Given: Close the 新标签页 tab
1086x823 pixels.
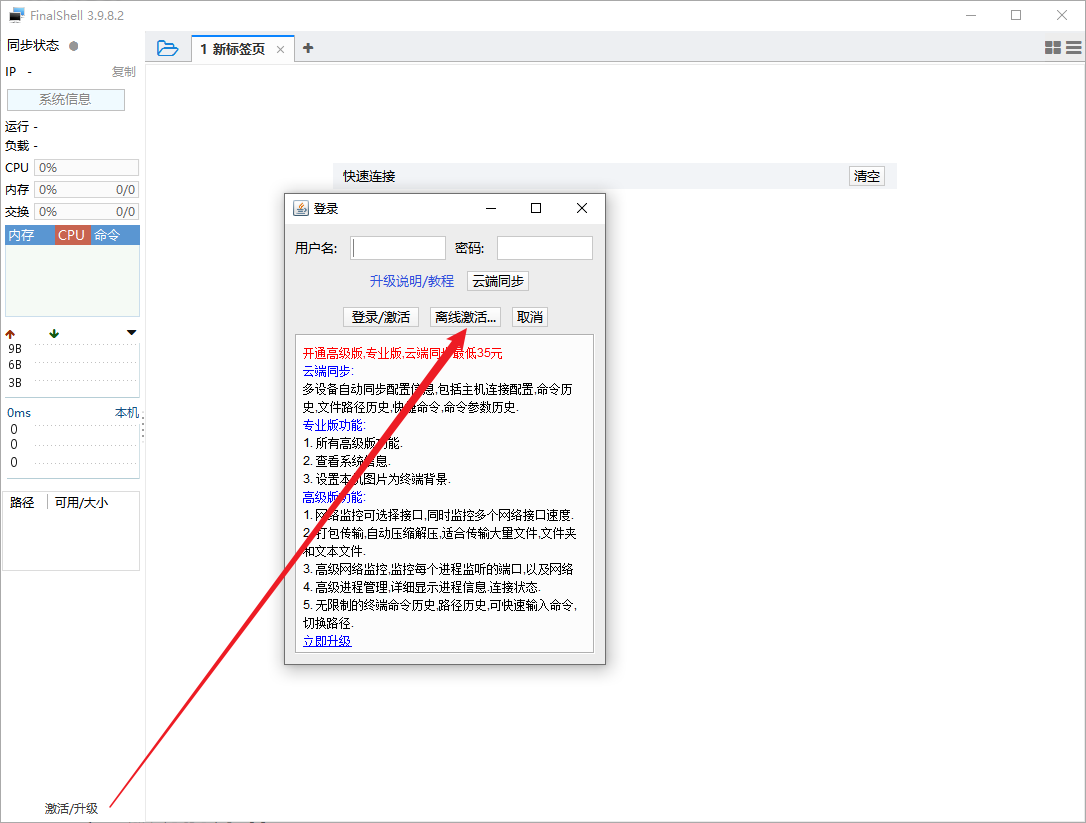Looking at the screenshot, I should click(281, 49).
